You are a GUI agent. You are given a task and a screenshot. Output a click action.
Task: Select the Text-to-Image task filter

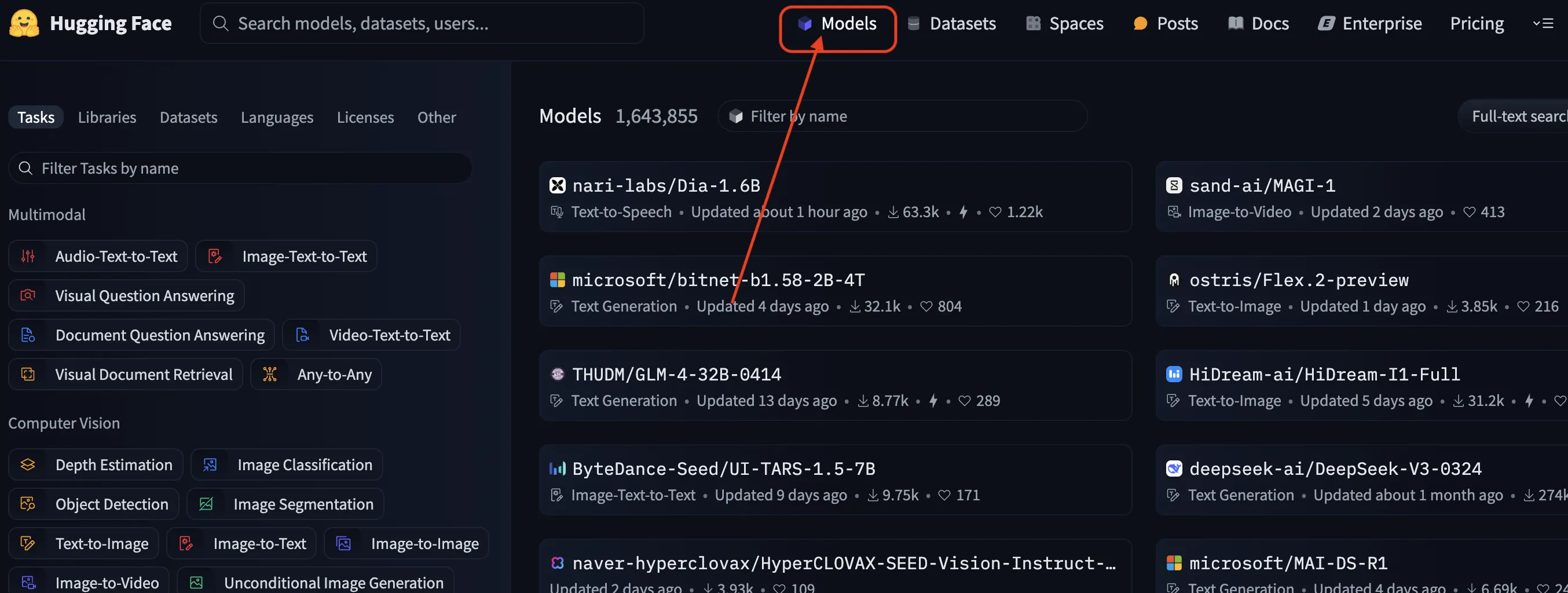(83, 543)
